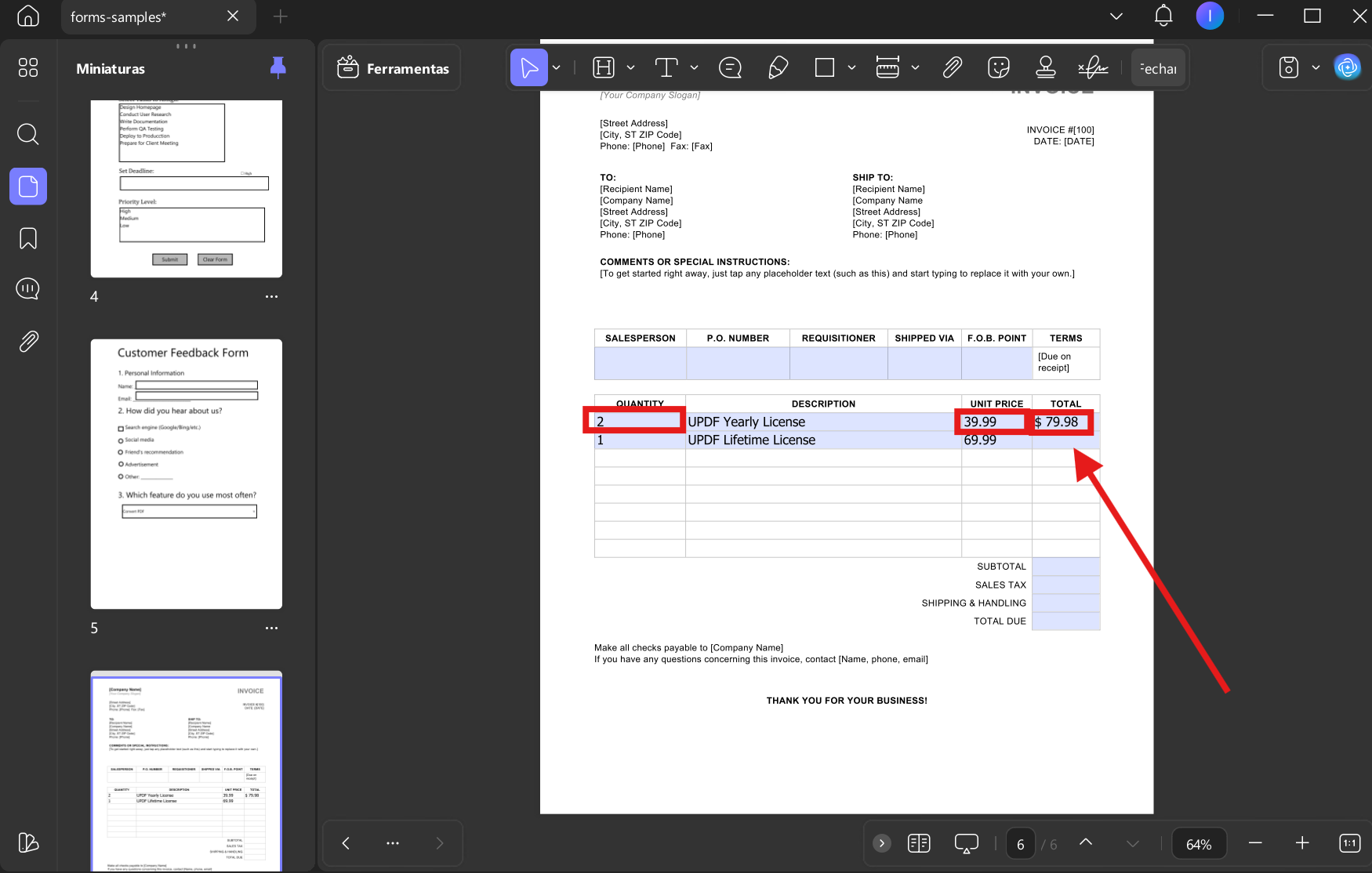Viewport: 1372px width, 873px height.
Task: Select the pencil highlighter tool
Action: [778, 68]
